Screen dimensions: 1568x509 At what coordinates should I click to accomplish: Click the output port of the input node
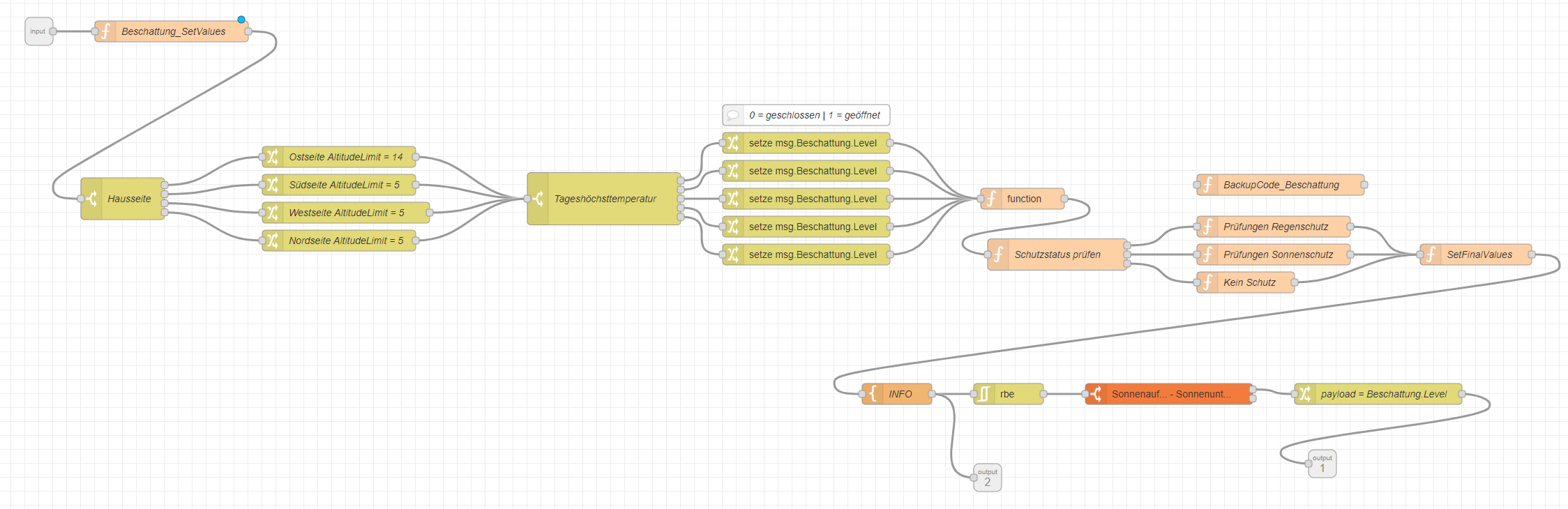53,31
